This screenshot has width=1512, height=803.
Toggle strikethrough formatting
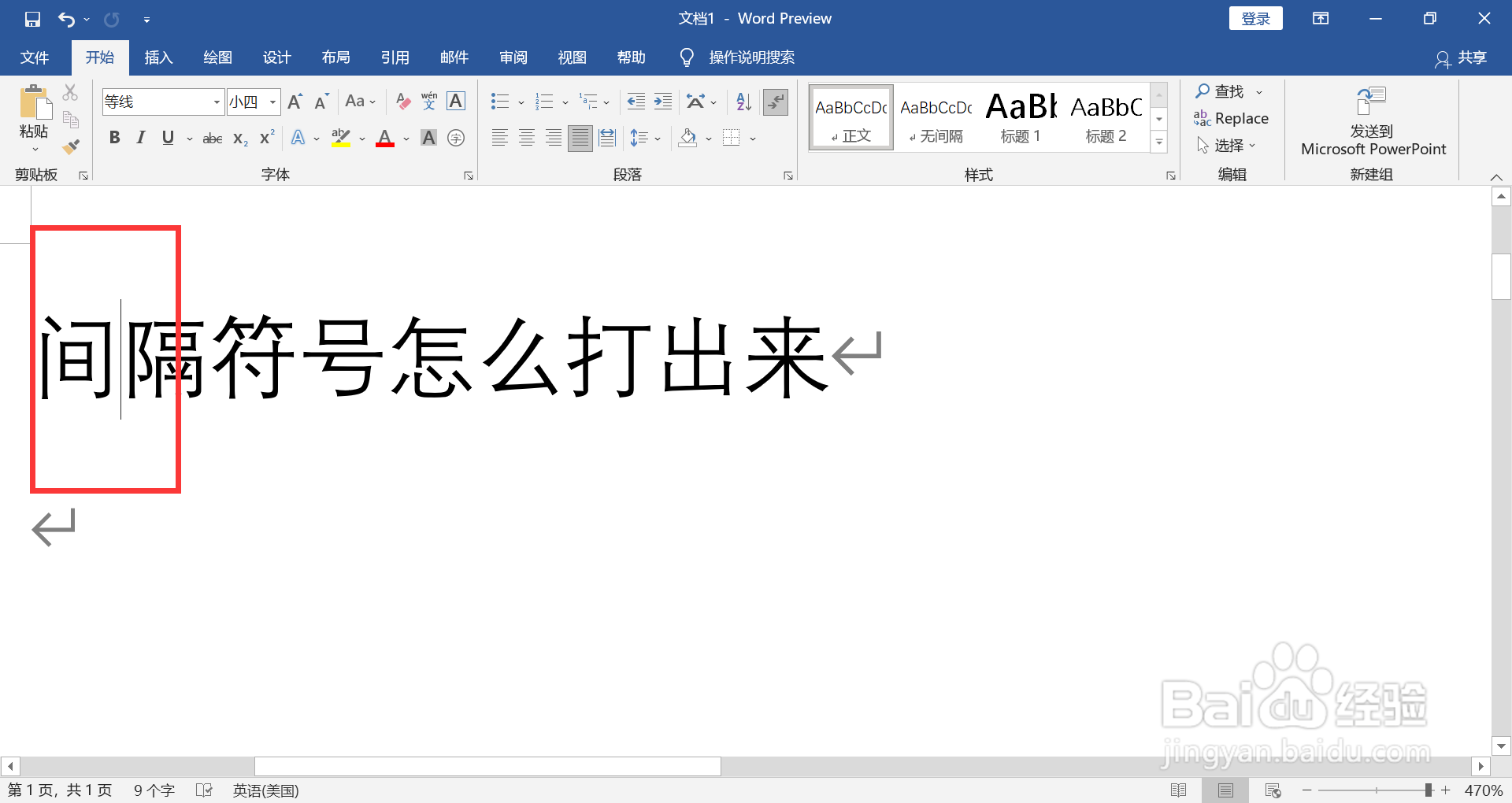[211, 138]
